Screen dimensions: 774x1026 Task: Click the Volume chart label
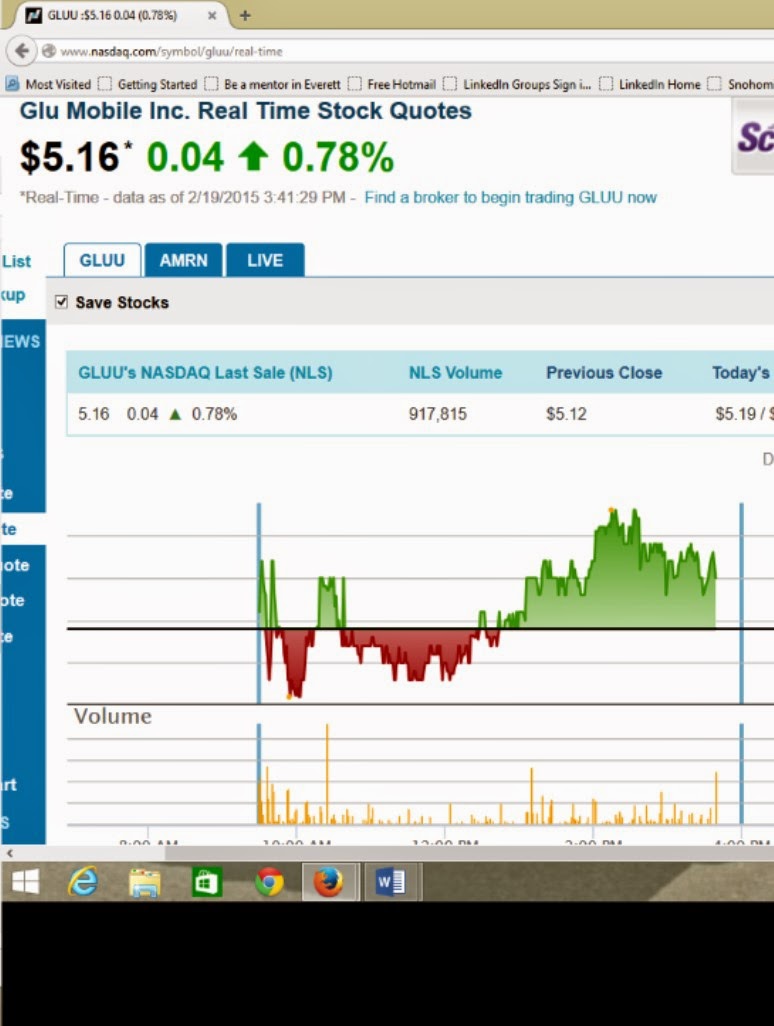click(113, 716)
